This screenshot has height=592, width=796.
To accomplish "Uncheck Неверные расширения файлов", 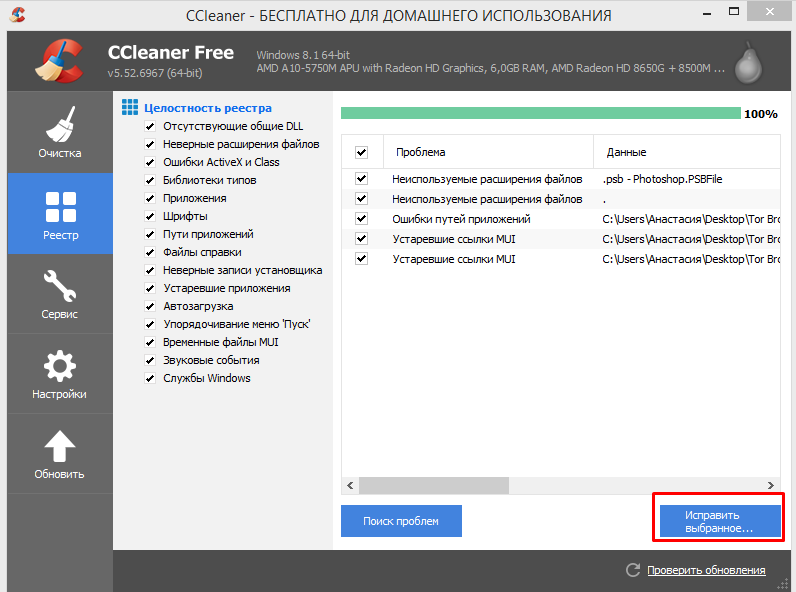I will coord(150,144).
